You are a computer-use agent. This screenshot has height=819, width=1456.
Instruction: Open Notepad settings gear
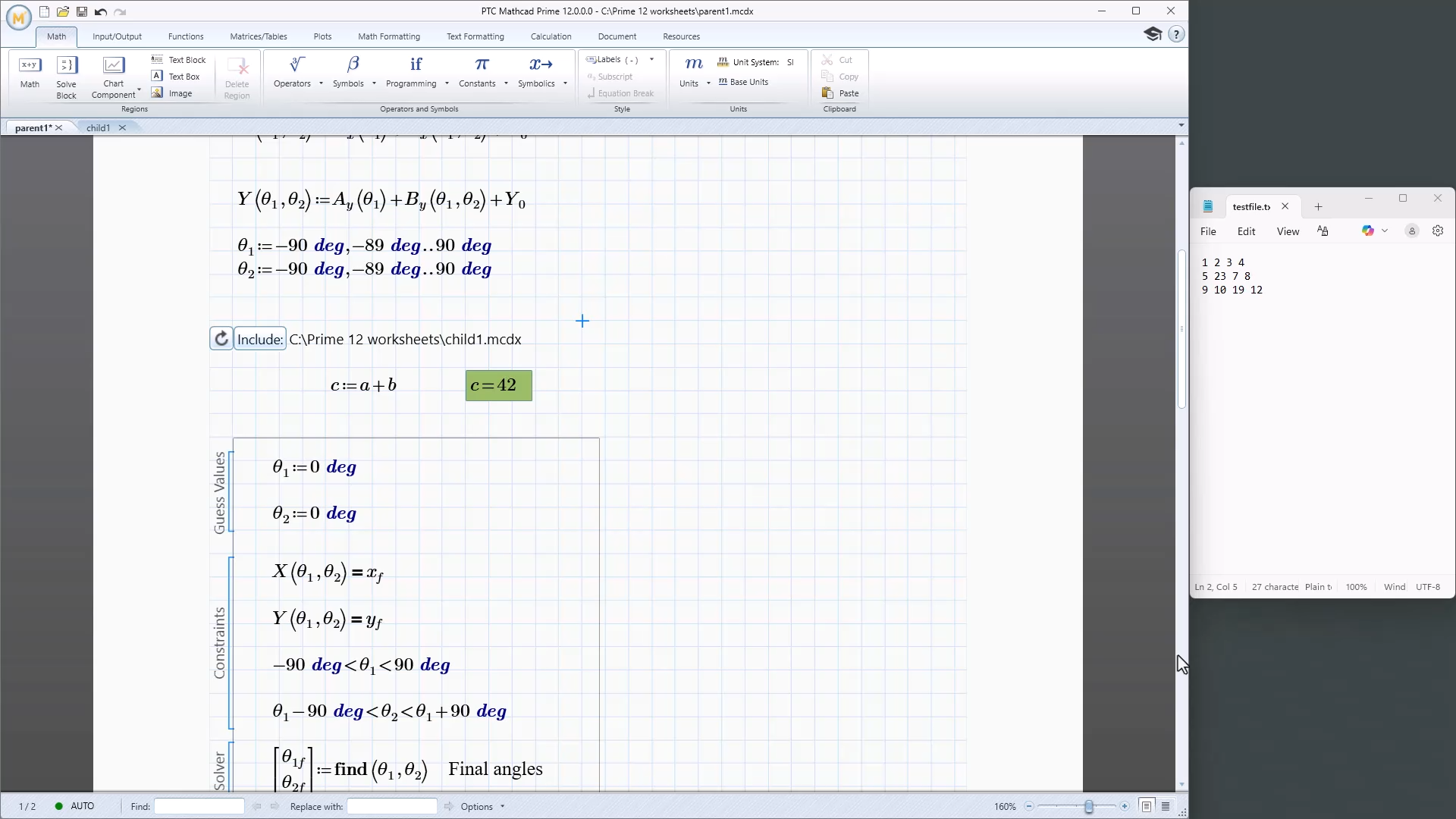point(1438,231)
